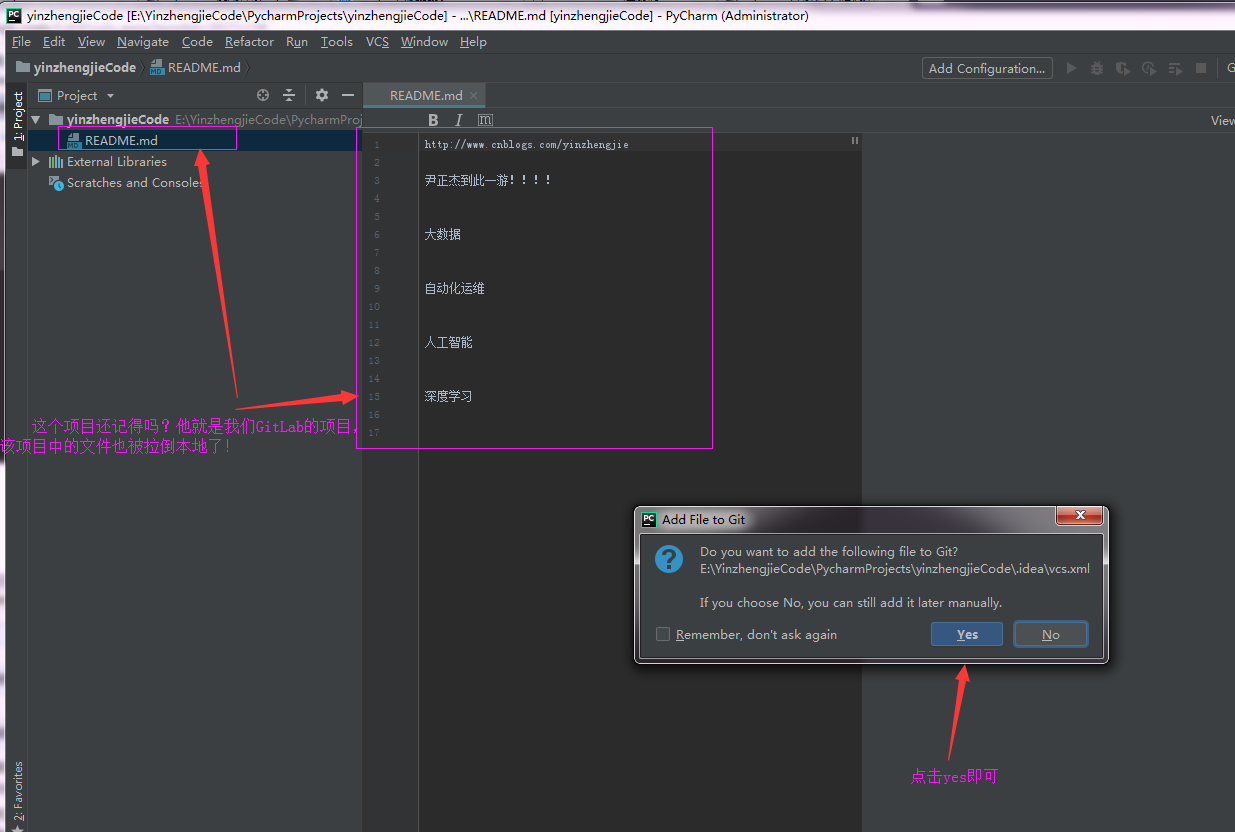Open the Tools menu
The height and width of the screenshot is (832, 1235).
tap(337, 41)
